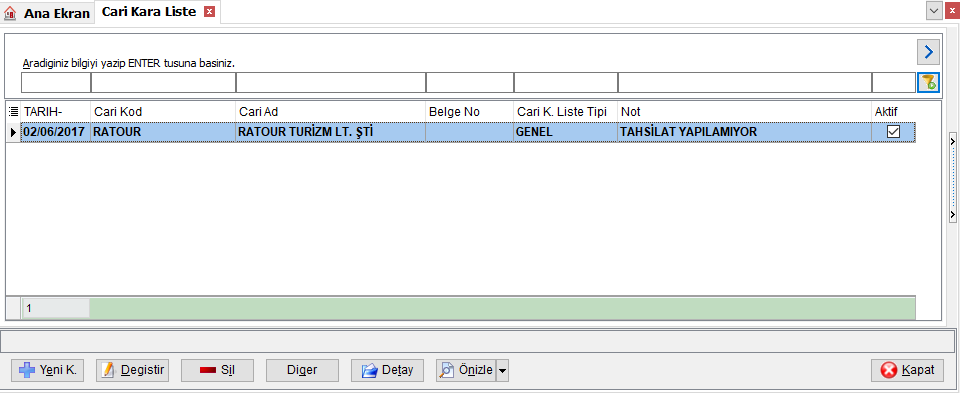Screen dimensions: 960x393
Task: Click the Not filter input field
Action: pyautogui.click(x=745, y=83)
